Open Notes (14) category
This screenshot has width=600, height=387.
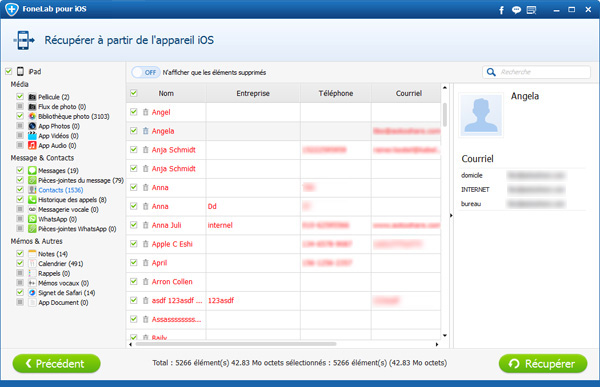coord(53,254)
